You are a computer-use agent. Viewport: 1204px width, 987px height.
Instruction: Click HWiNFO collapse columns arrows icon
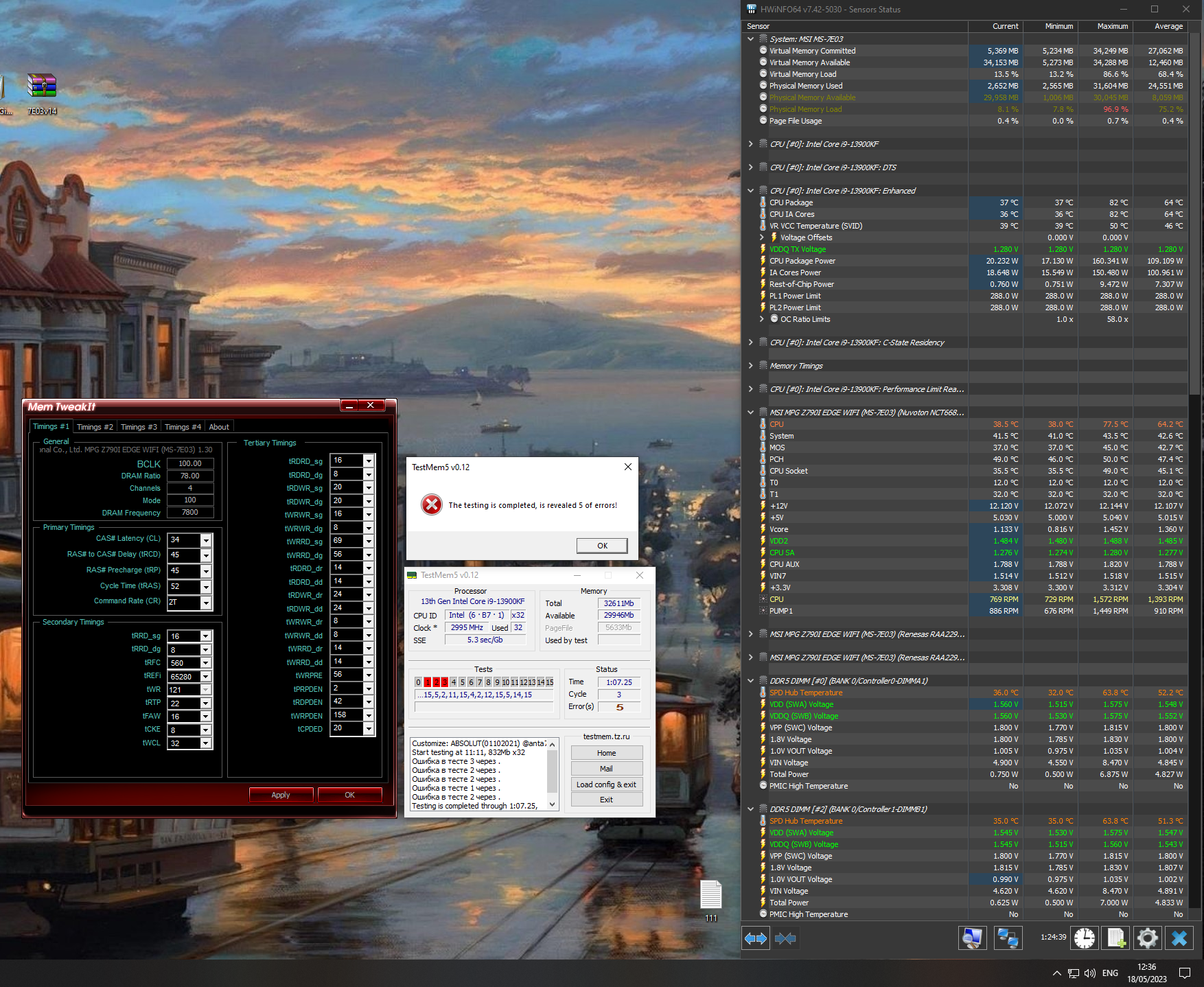785,938
